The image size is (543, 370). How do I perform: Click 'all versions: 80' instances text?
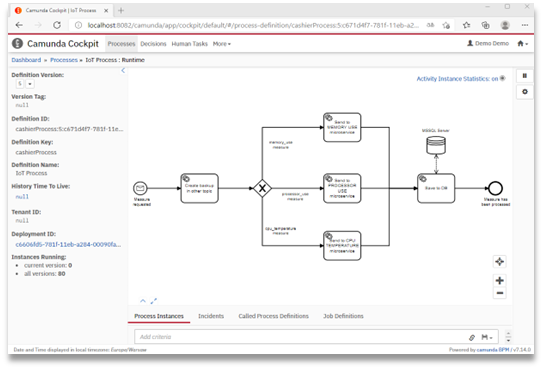coord(45,274)
